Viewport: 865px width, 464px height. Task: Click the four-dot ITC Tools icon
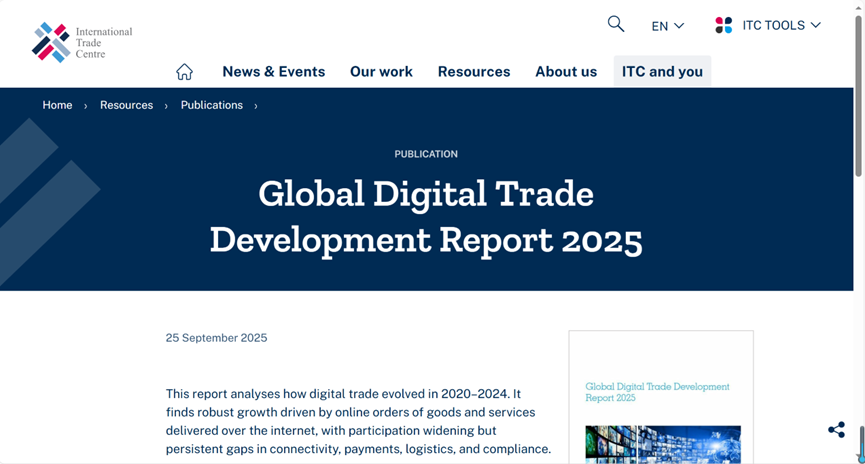(x=724, y=25)
